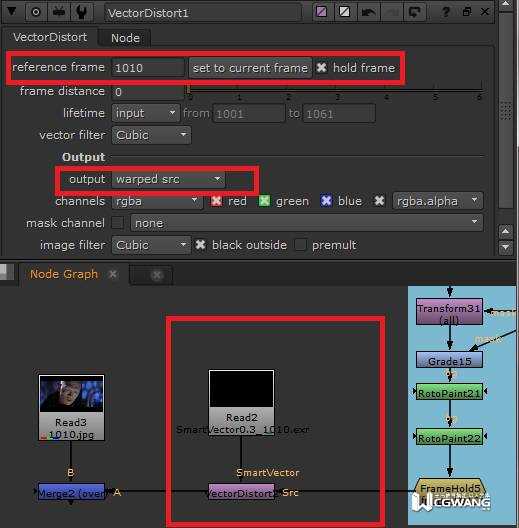Switch to the Node tab
519x528 pixels.
[x=125, y=38]
